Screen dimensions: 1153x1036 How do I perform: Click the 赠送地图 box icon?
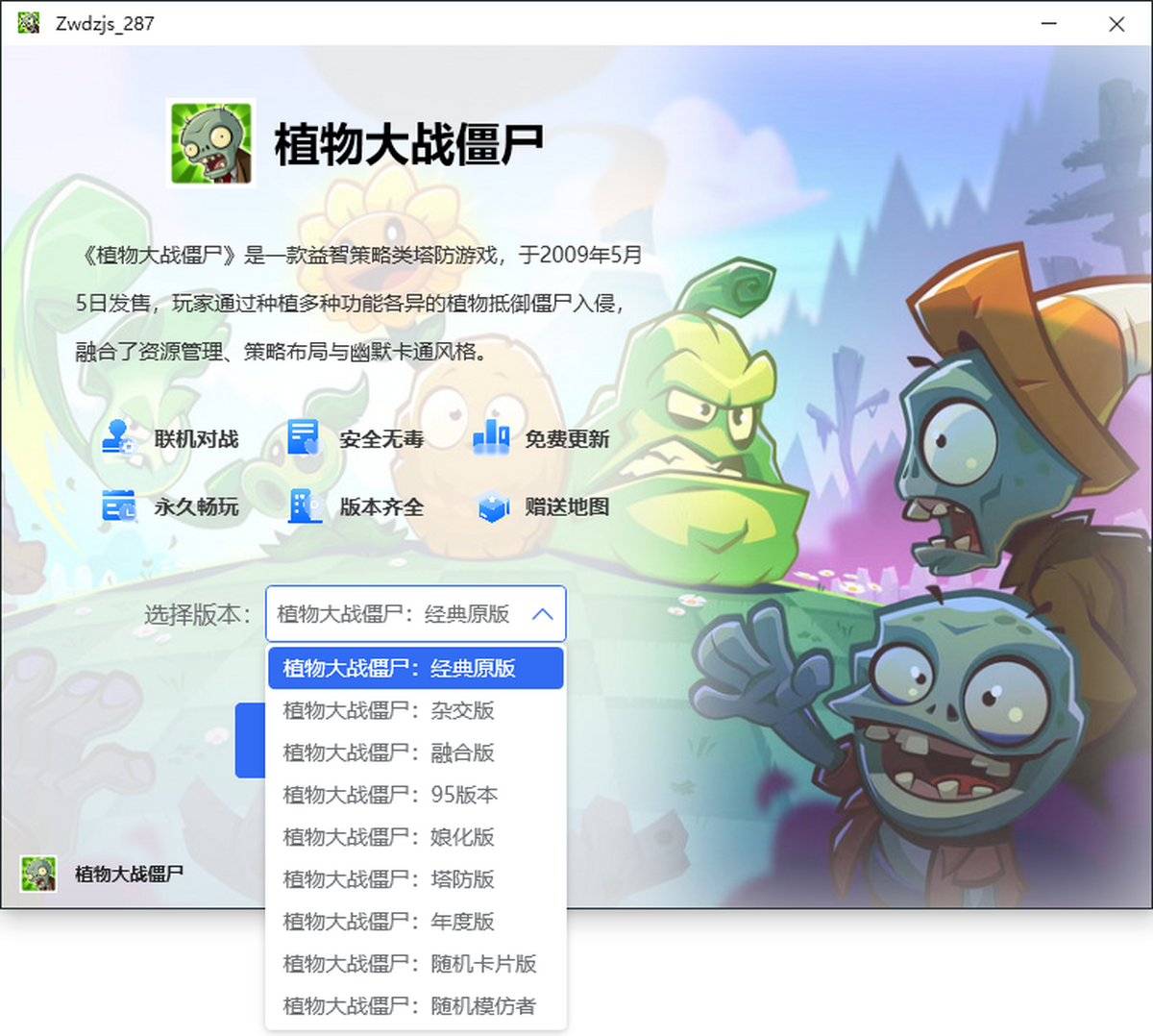(493, 506)
